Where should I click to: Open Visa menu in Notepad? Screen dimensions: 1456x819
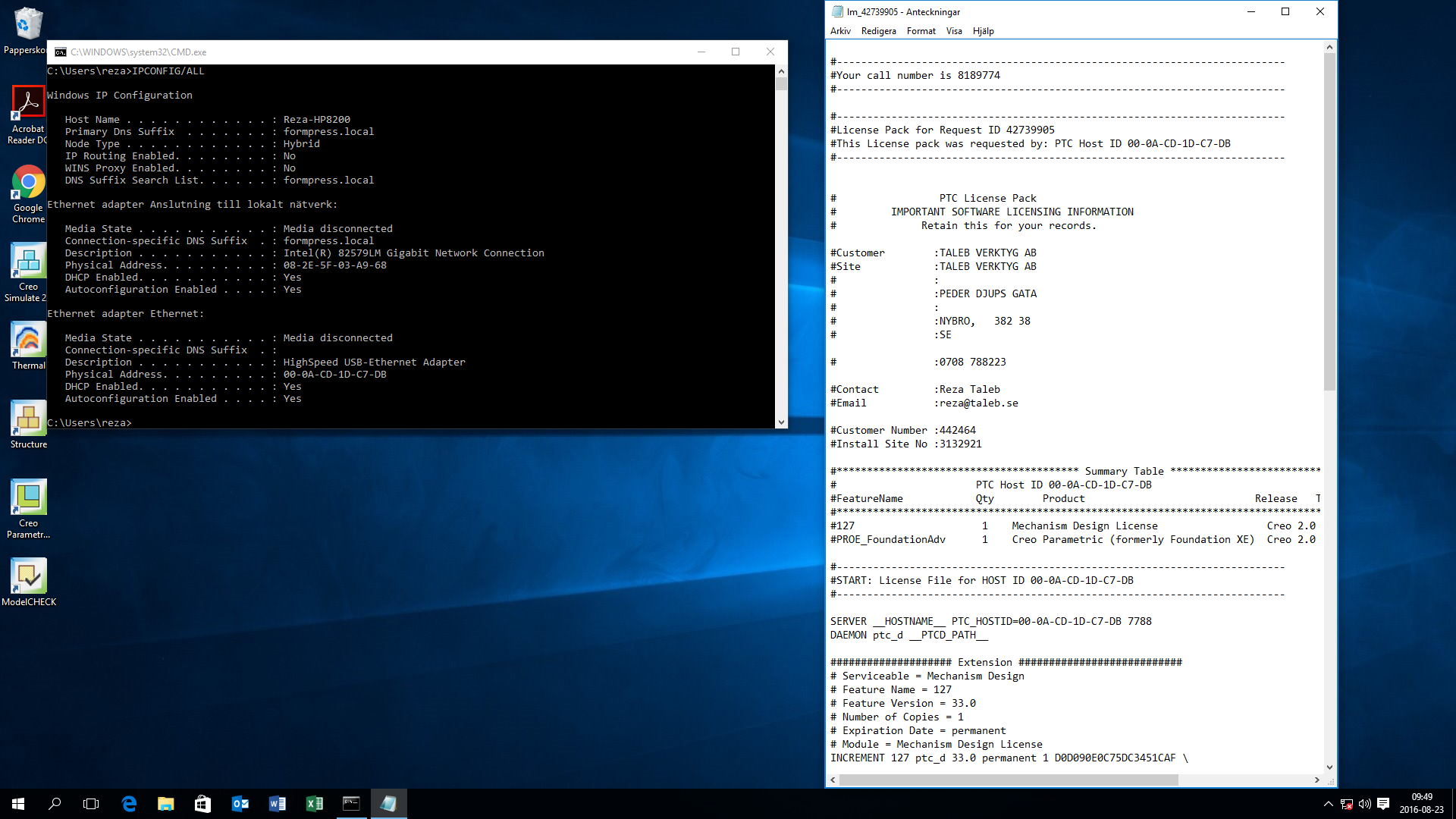pos(954,31)
